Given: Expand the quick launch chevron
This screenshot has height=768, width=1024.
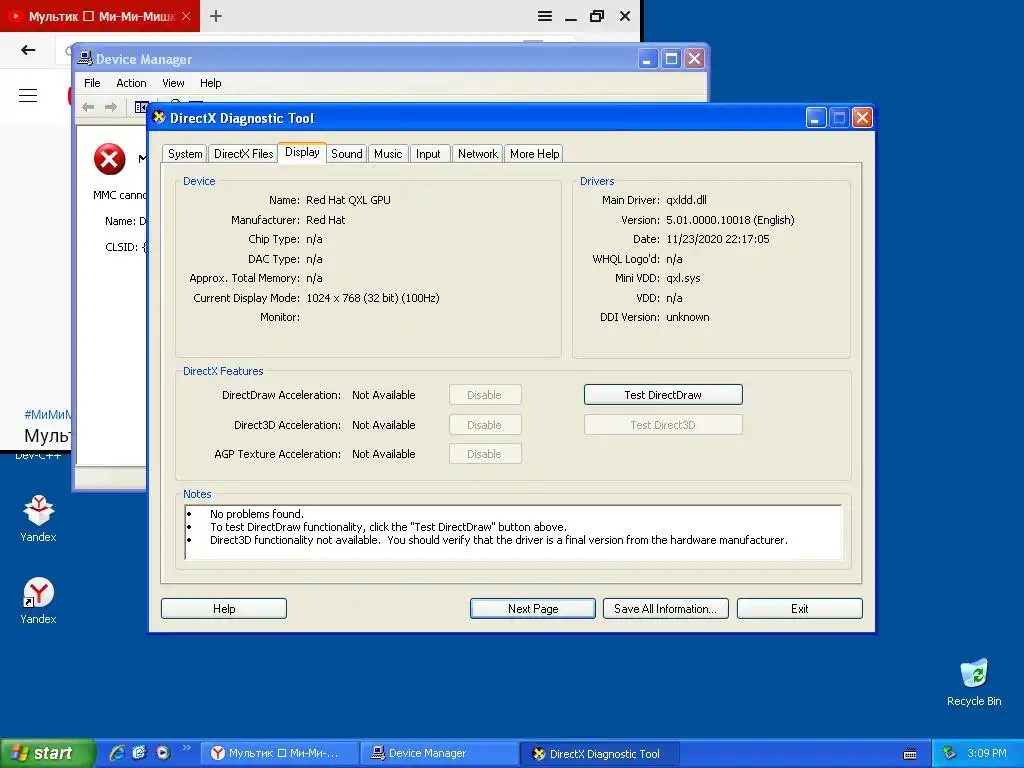Looking at the screenshot, I should (x=187, y=748).
